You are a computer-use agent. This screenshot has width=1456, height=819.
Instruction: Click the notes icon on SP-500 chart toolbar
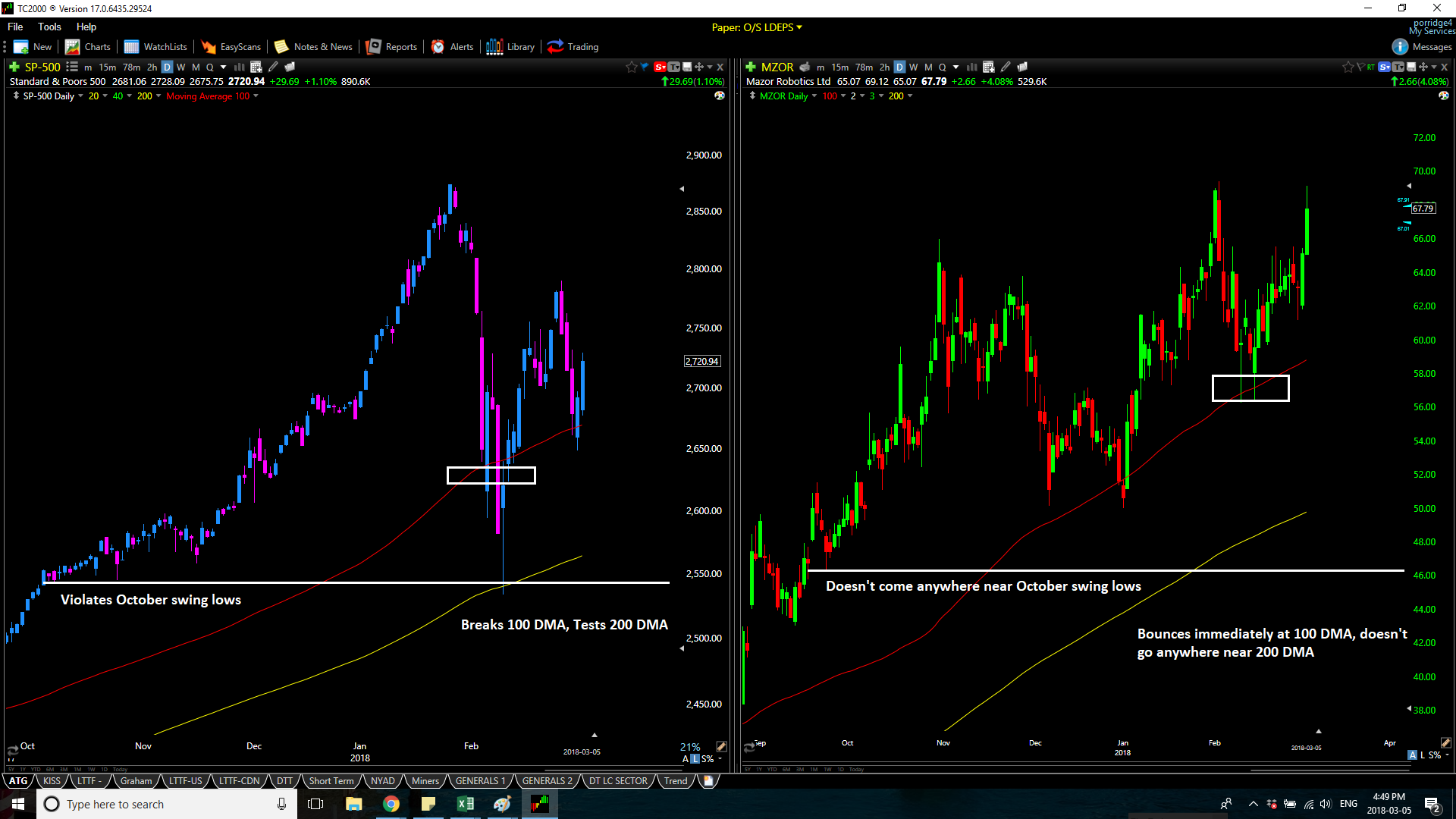point(289,67)
